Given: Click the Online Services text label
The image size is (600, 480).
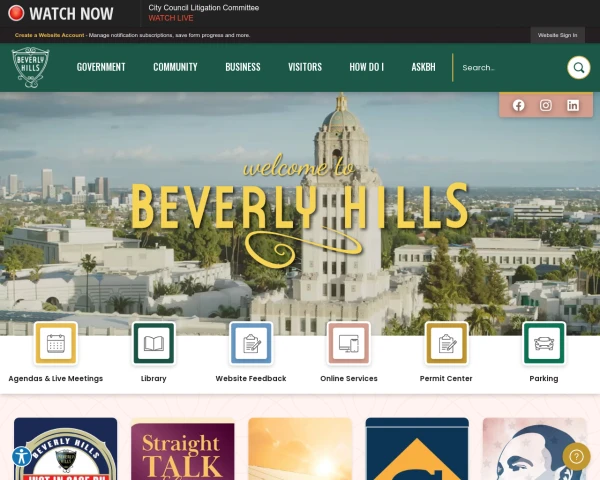Looking at the screenshot, I should (x=349, y=379).
